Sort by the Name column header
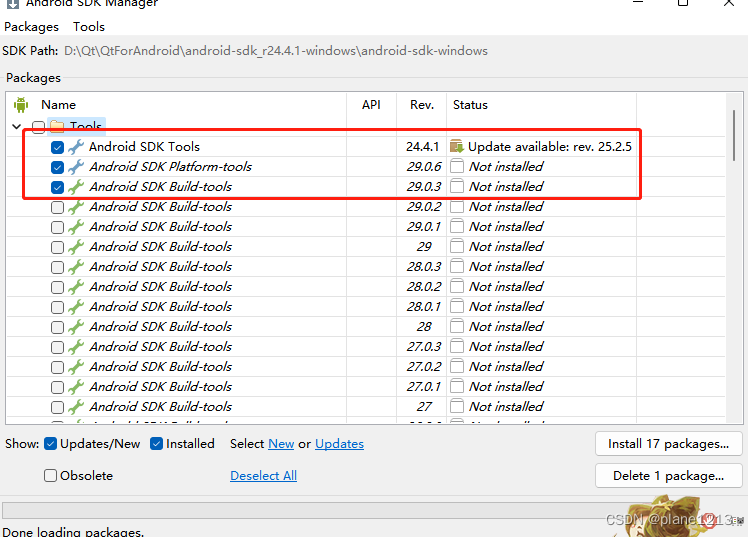The width and height of the screenshot is (748, 537). (58, 105)
